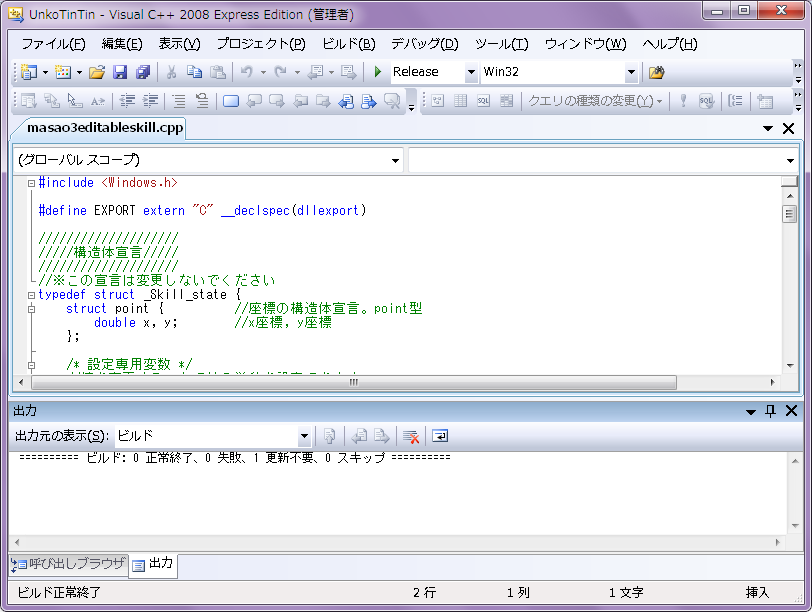
Task: Collapse the struct point outline box
Action: (32, 309)
